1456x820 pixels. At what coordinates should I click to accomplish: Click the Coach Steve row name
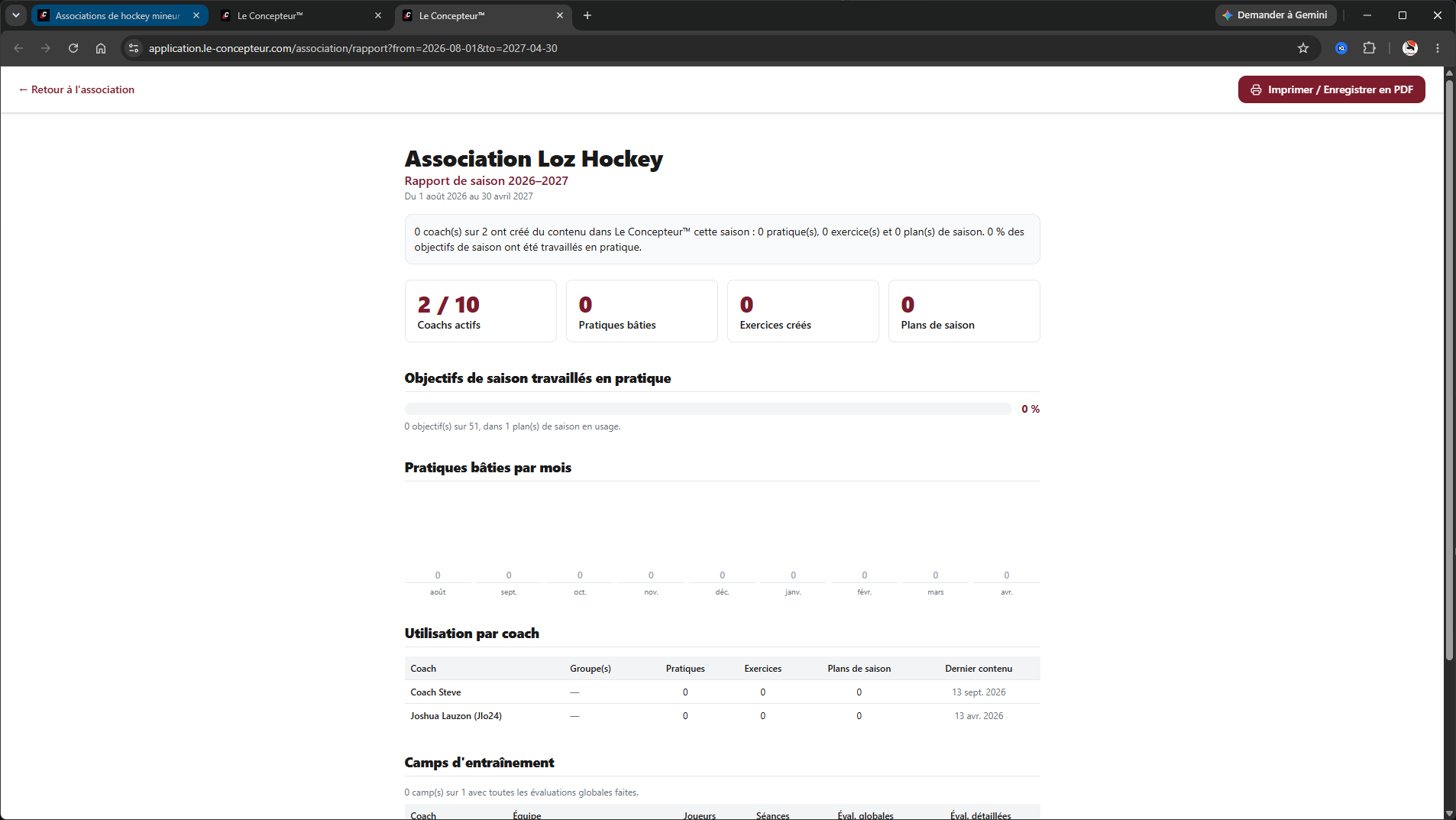(435, 692)
